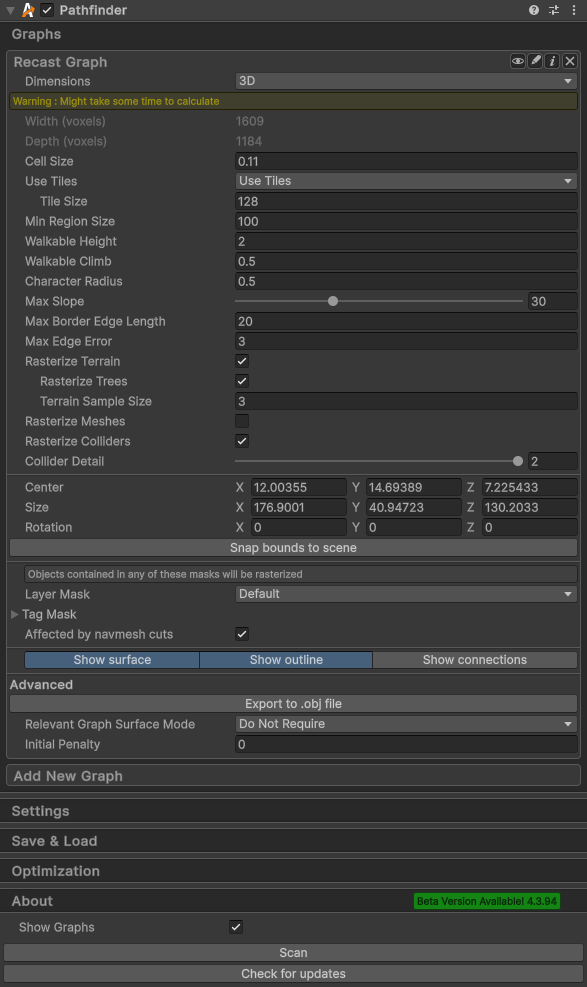
Task: Toggle the Rasterize Trees checkbox
Action: pos(242,381)
